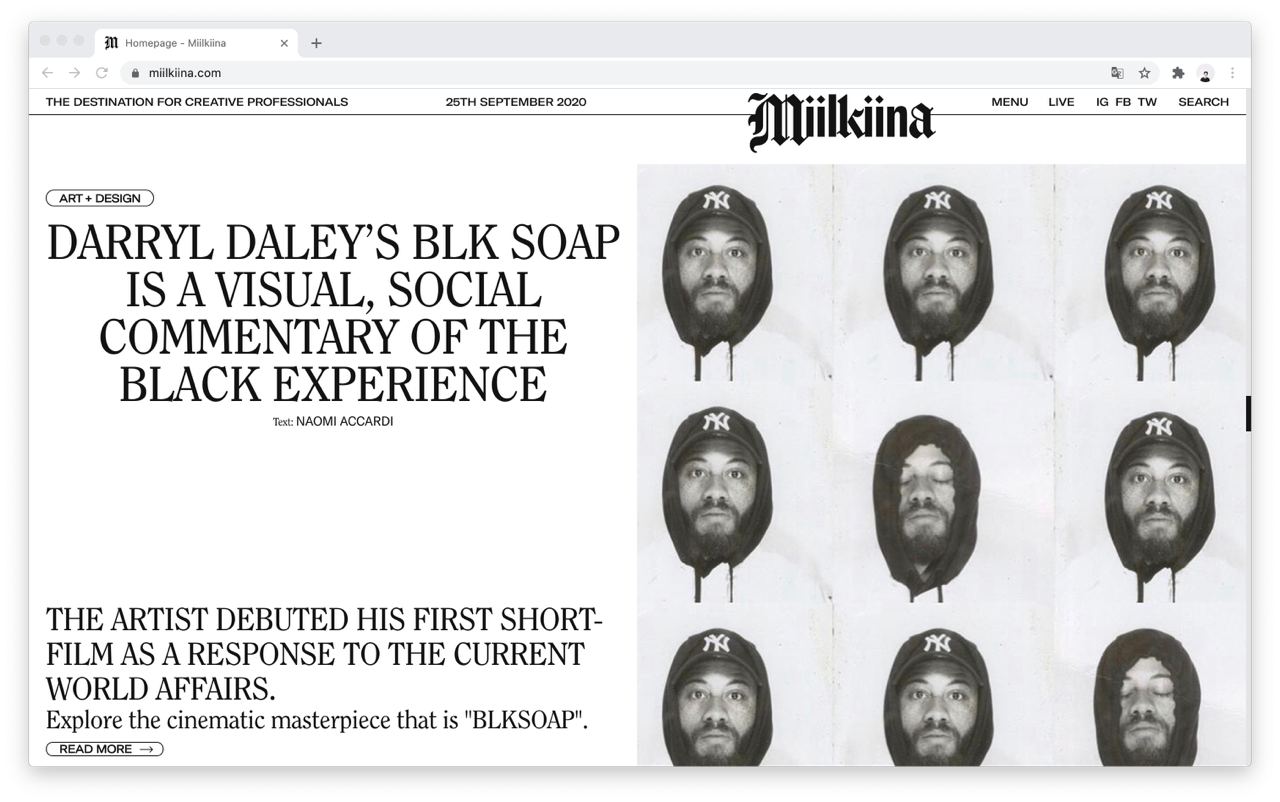This screenshot has width=1280, height=802.
Task: Click the browser back arrow
Action: pyautogui.click(x=47, y=73)
